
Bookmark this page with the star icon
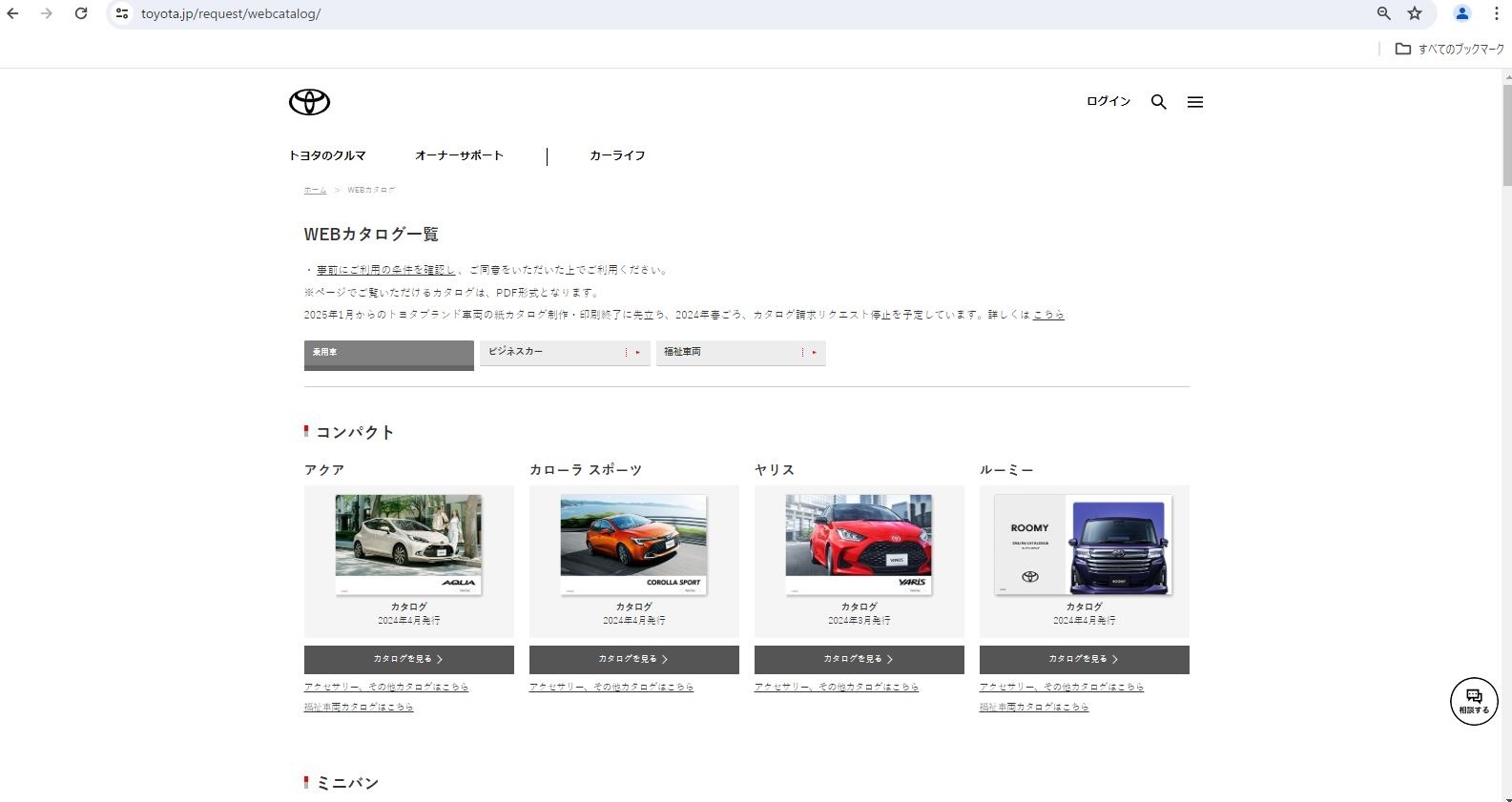click(x=1415, y=13)
